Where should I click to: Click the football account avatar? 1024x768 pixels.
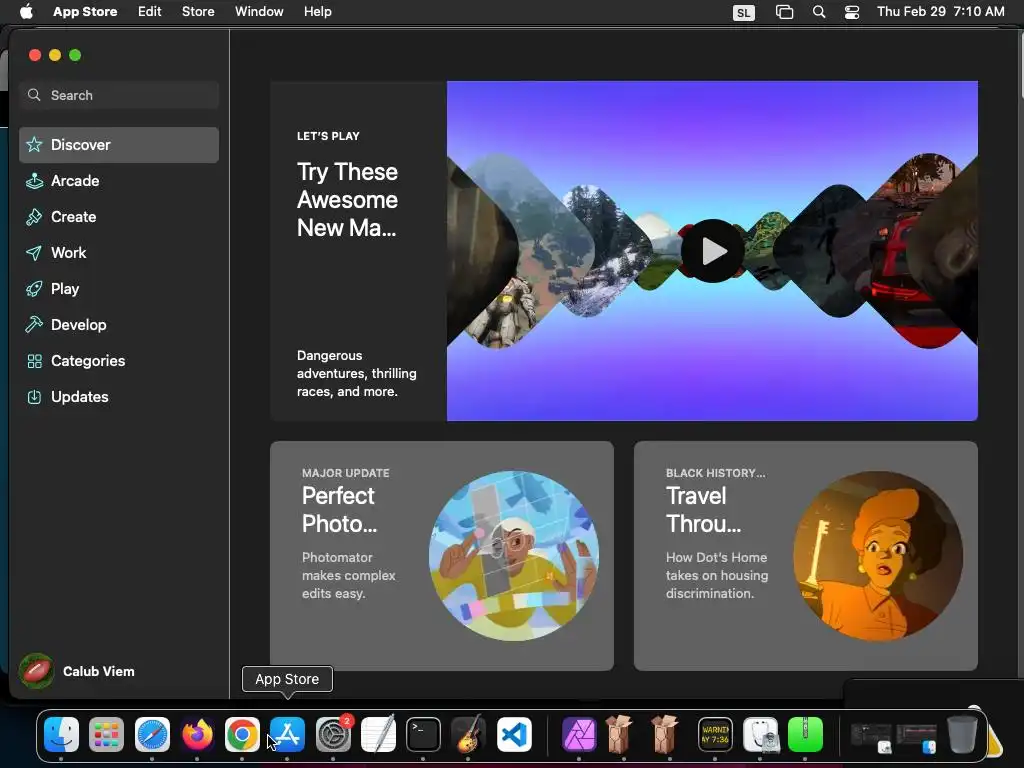tap(36, 671)
